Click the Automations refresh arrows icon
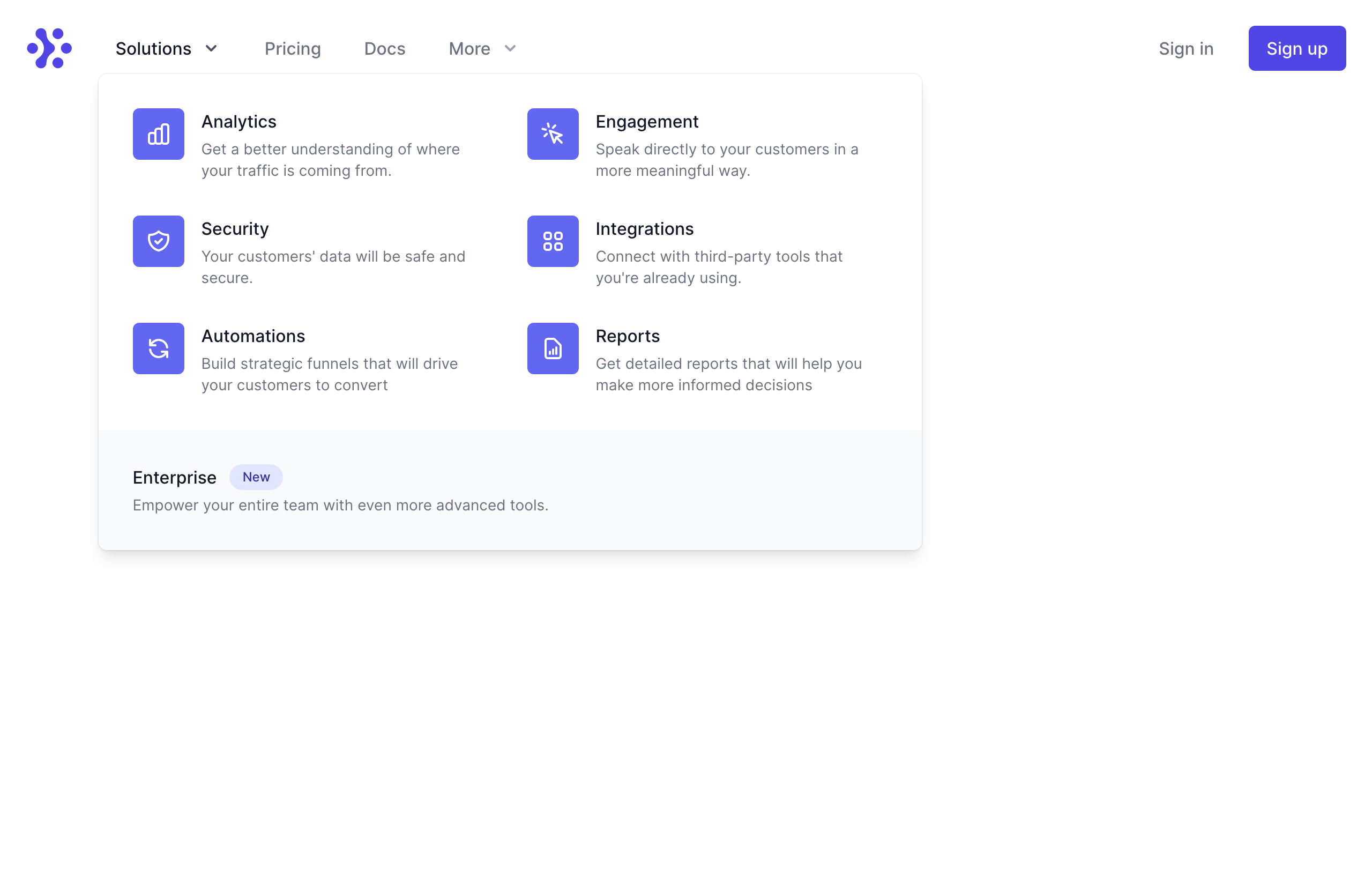Image resolution: width=1372 pixels, height=890 pixels. point(159,348)
